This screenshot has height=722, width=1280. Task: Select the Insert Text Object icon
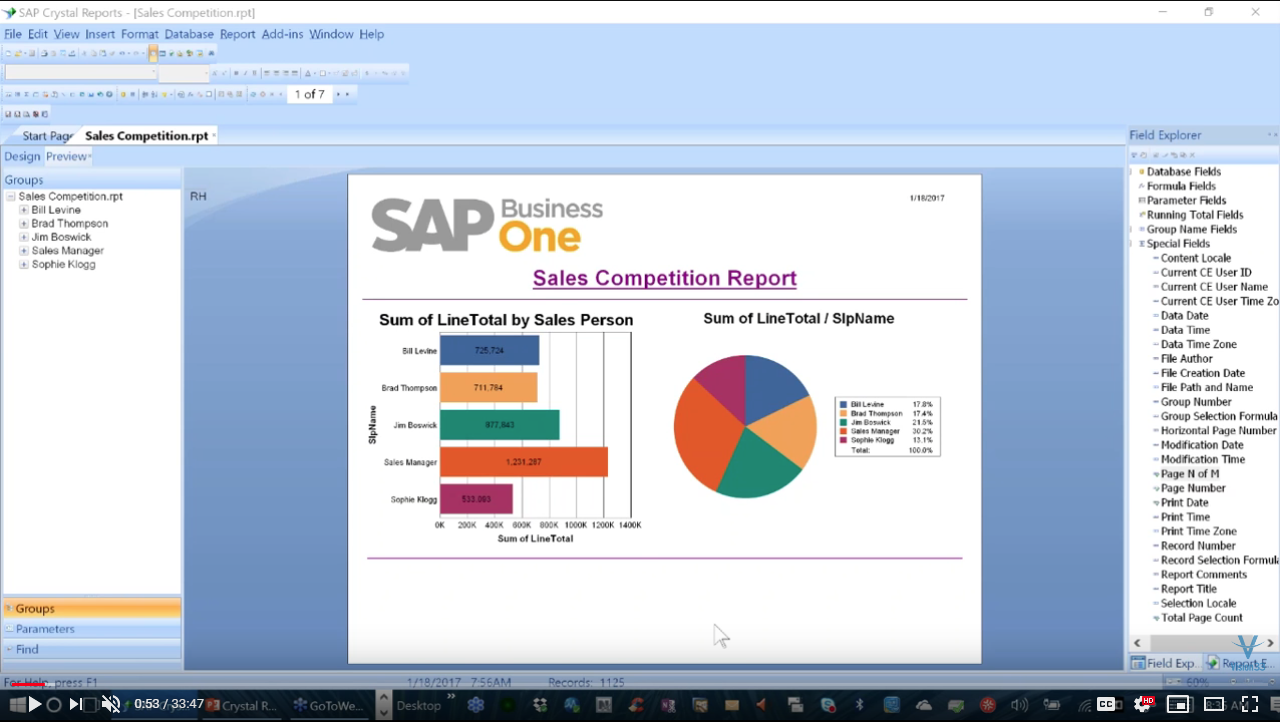(x=9, y=94)
